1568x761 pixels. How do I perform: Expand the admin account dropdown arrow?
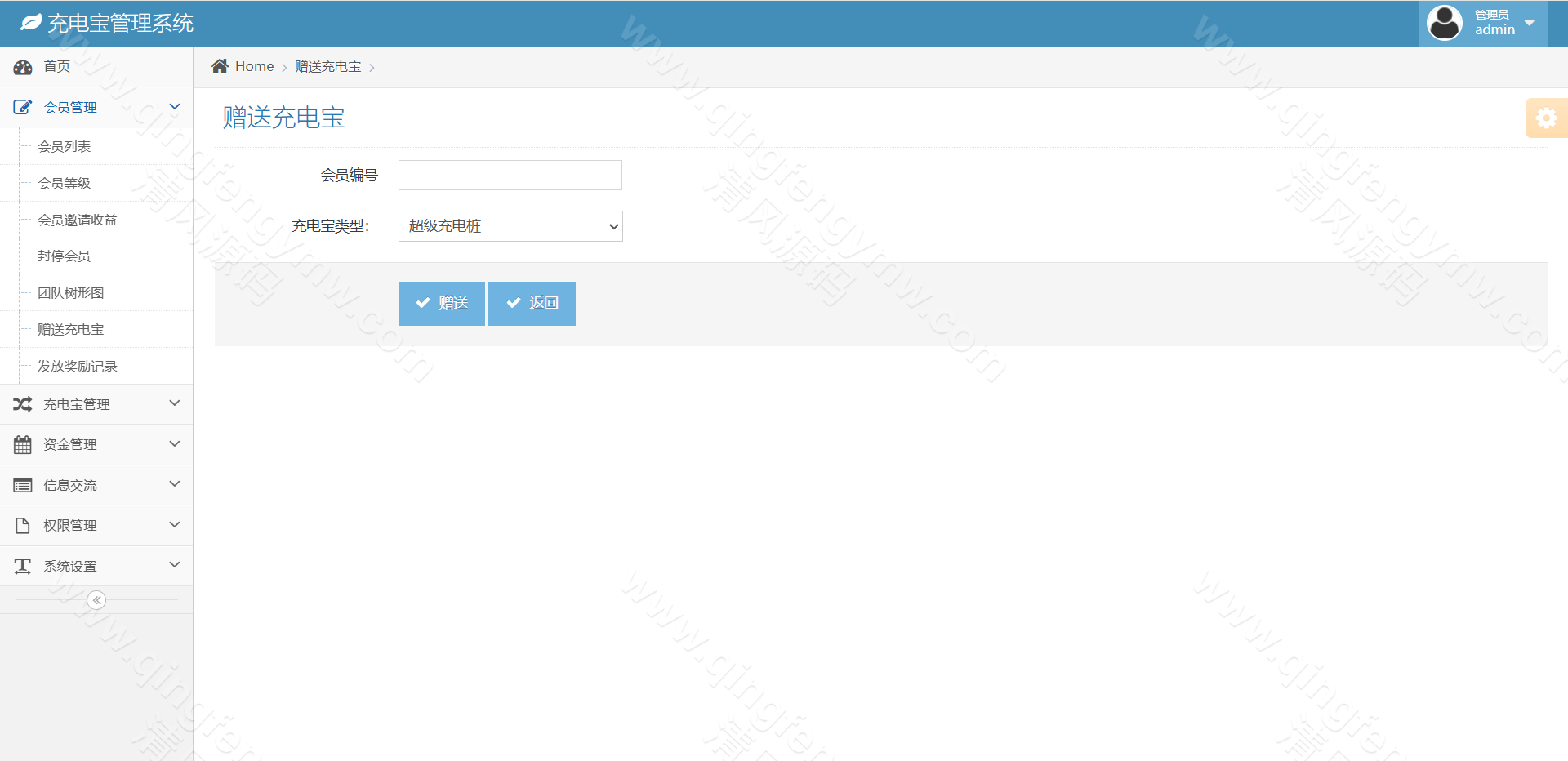pyautogui.click(x=1530, y=23)
